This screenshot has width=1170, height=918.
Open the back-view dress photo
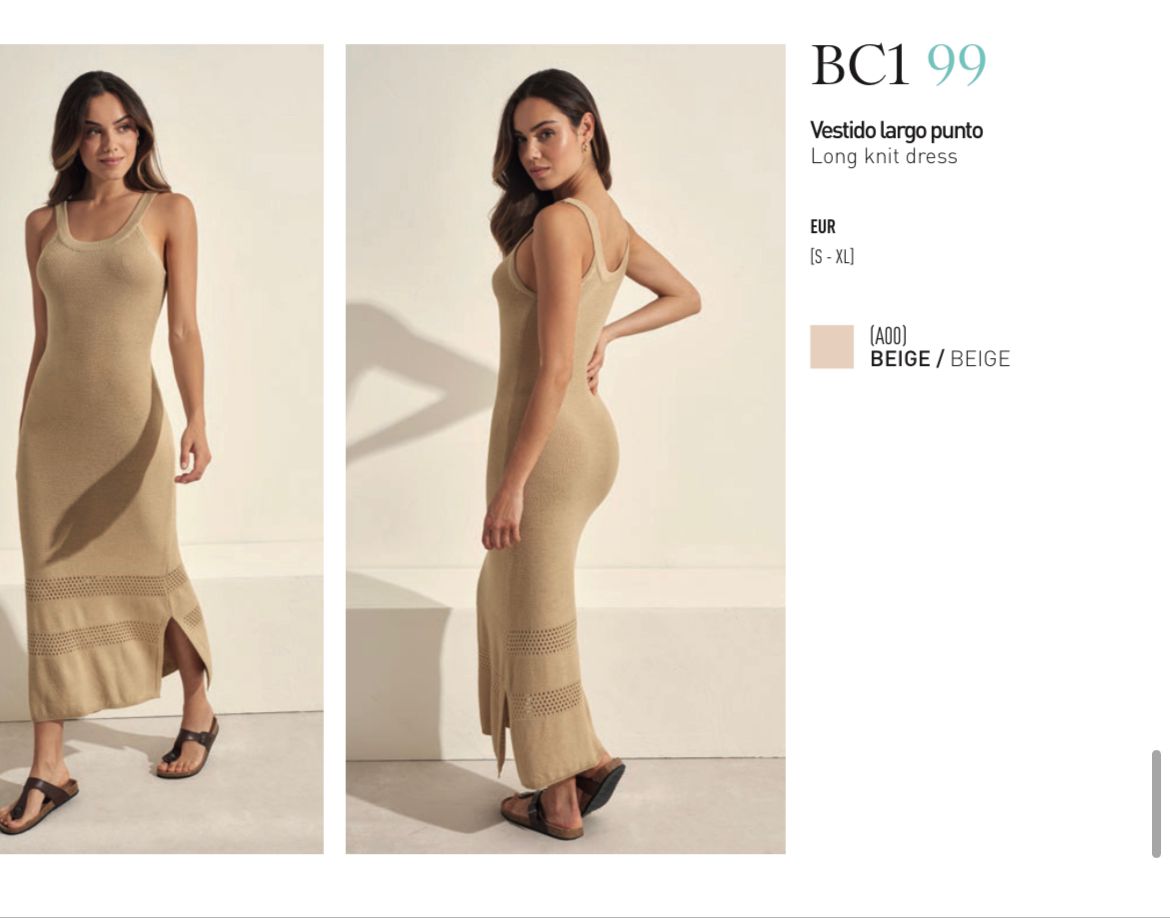point(565,449)
